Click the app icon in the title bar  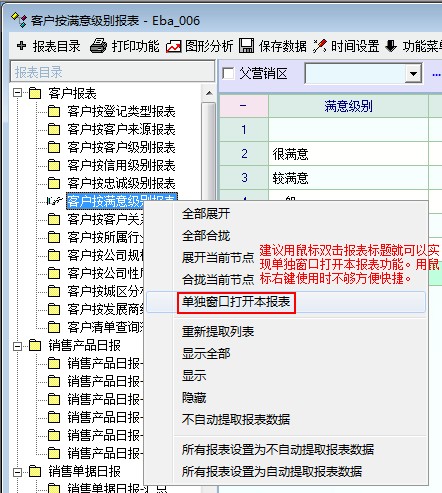(19, 20)
